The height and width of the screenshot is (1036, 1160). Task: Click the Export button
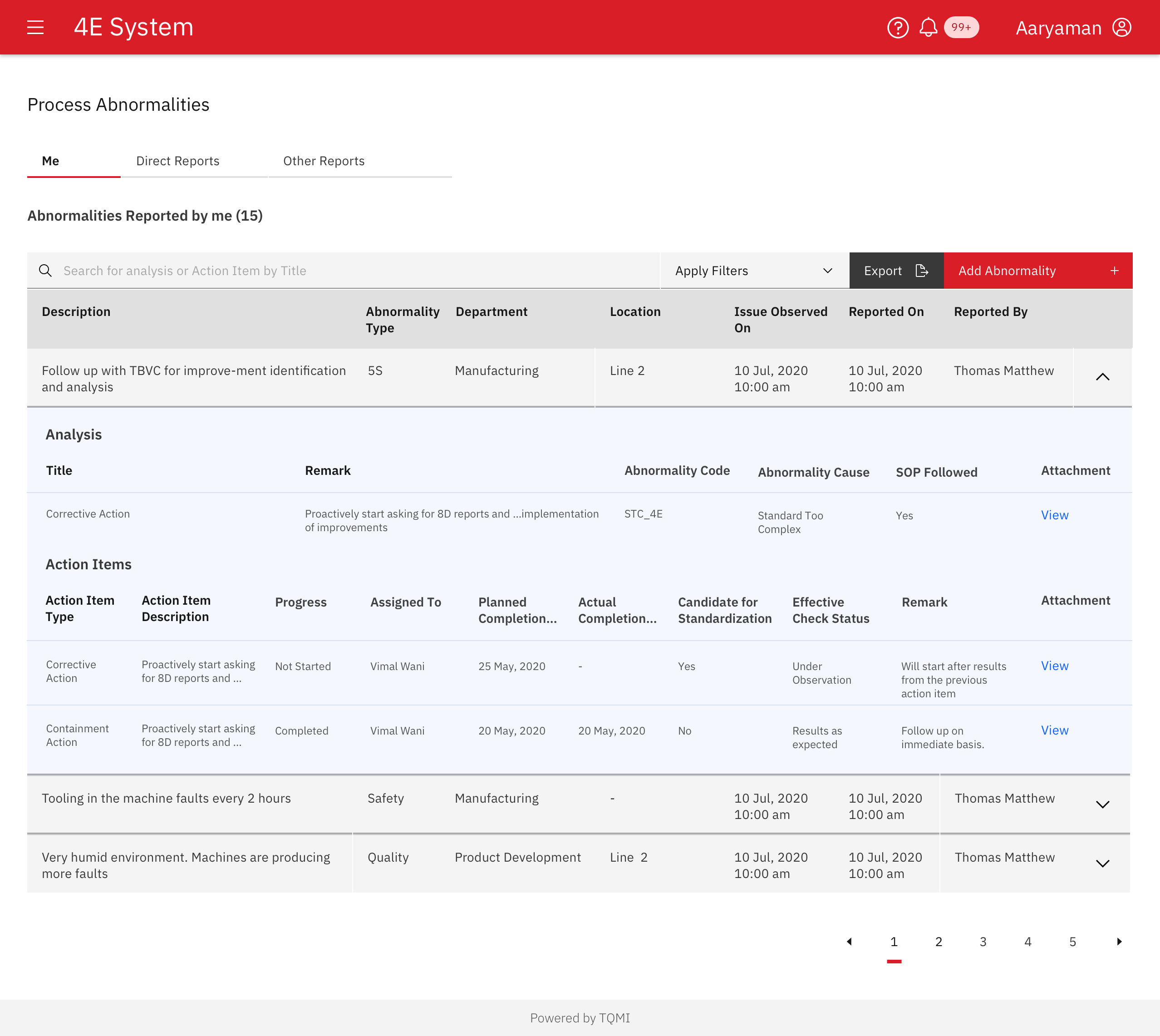[895, 271]
